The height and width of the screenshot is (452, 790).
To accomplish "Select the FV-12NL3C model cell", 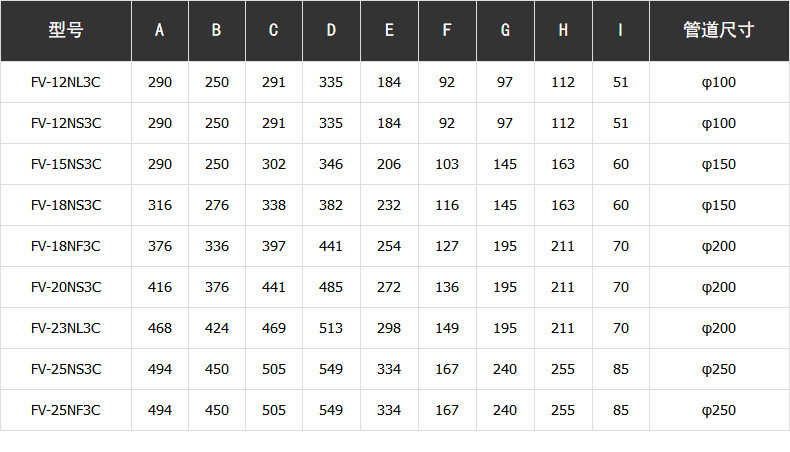I will [66, 82].
